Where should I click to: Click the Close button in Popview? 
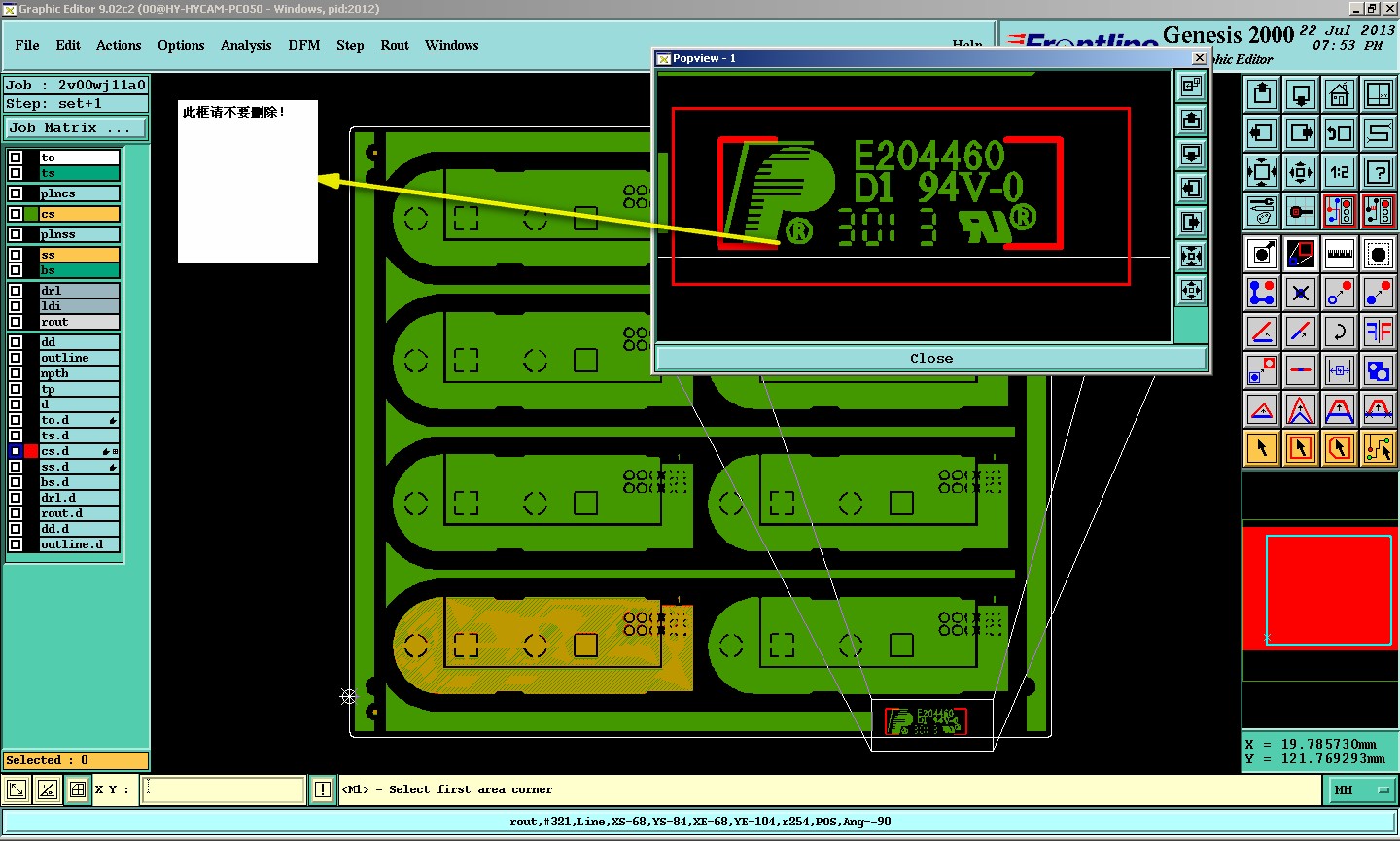(931, 358)
